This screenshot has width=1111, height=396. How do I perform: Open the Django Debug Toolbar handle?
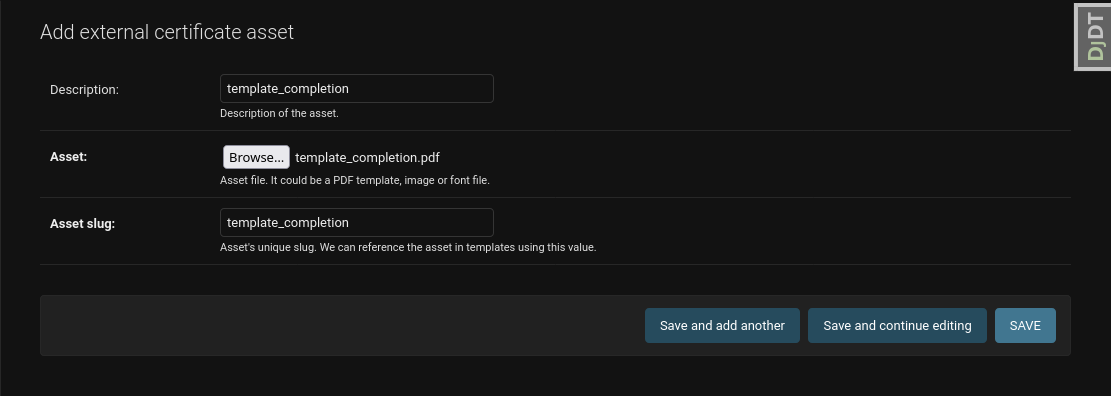(1093, 37)
